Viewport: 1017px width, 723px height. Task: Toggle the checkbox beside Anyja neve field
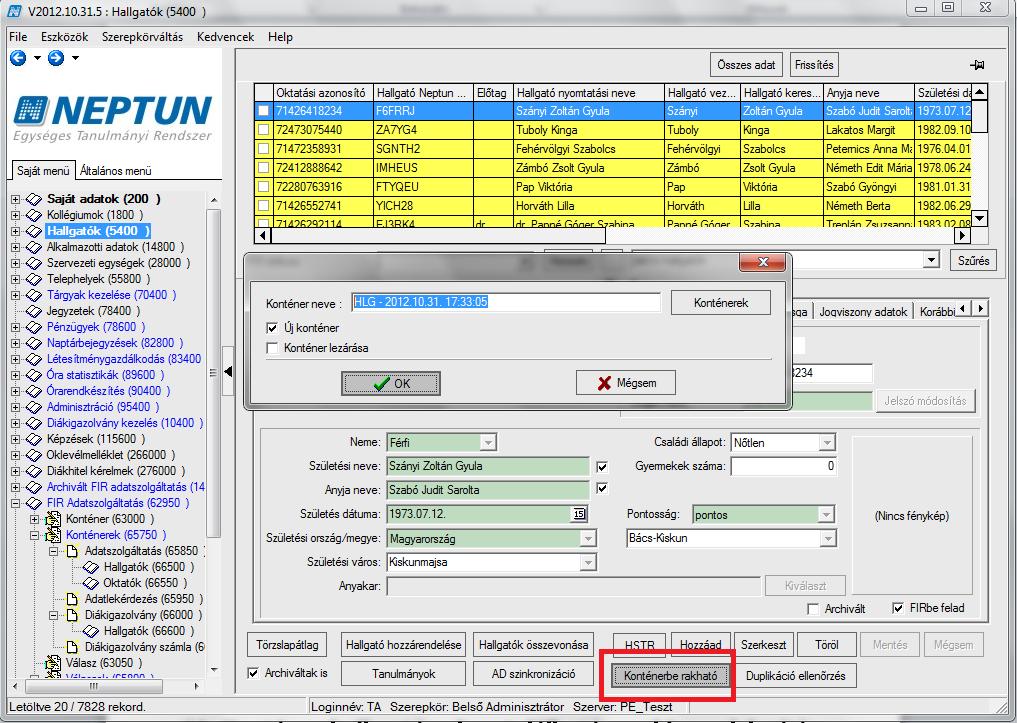(x=602, y=489)
